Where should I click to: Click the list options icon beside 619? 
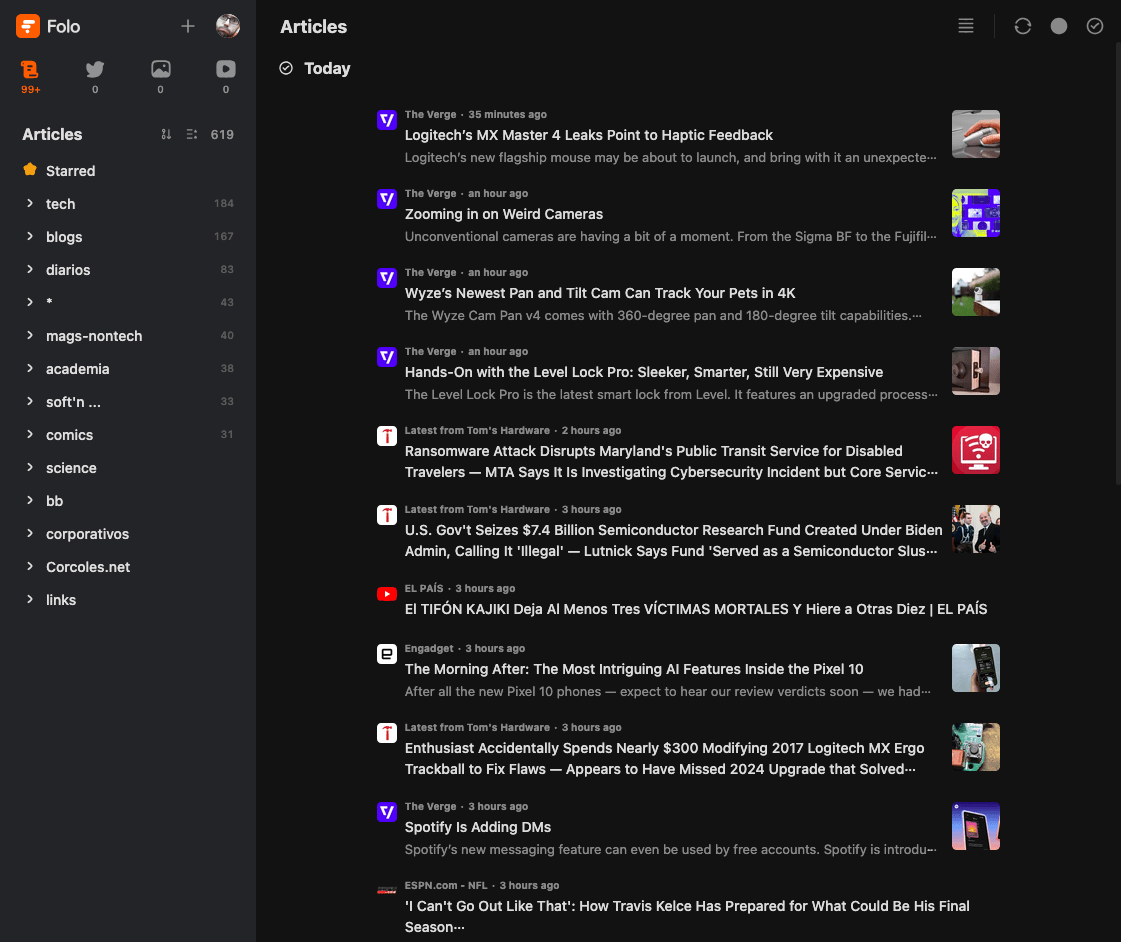click(x=192, y=134)
